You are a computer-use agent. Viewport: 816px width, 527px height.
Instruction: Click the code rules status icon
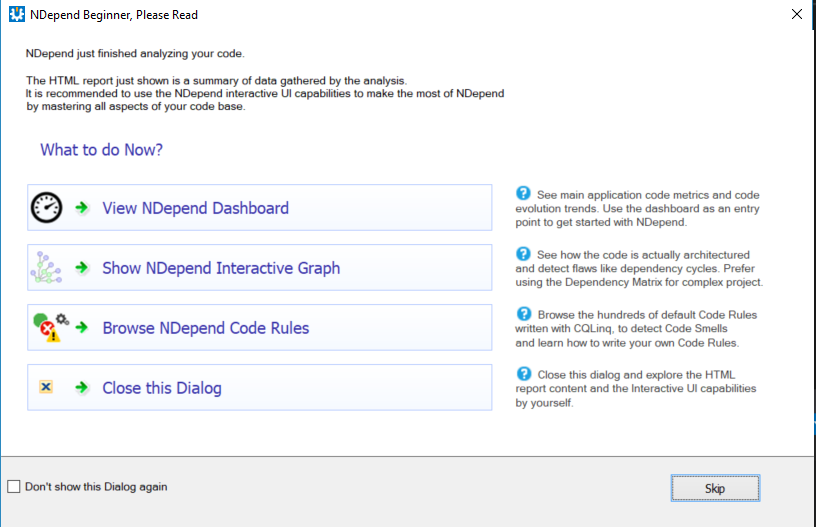(x=51, y=327)
